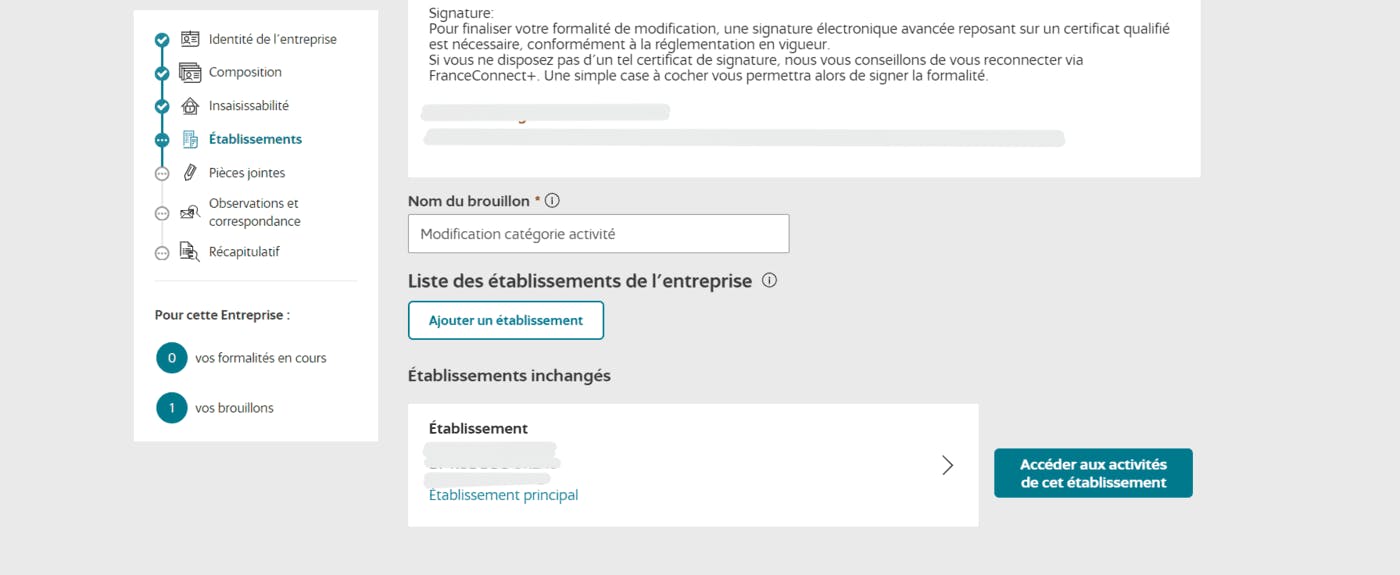The image size is (1400, 575).
Task: Click the Pièces jointes paperclip icon
Action: click(x=190, y=173)
